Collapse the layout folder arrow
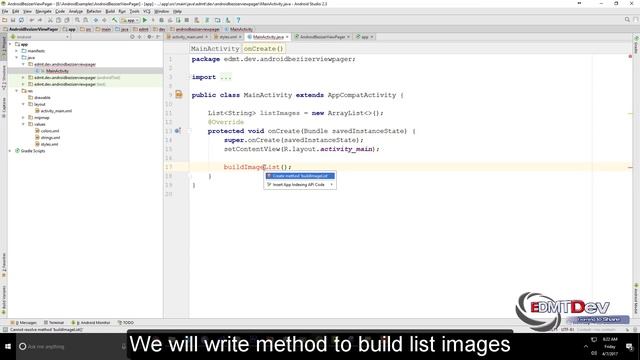Viewport: 640px width, 360px height. click(23, 104)
